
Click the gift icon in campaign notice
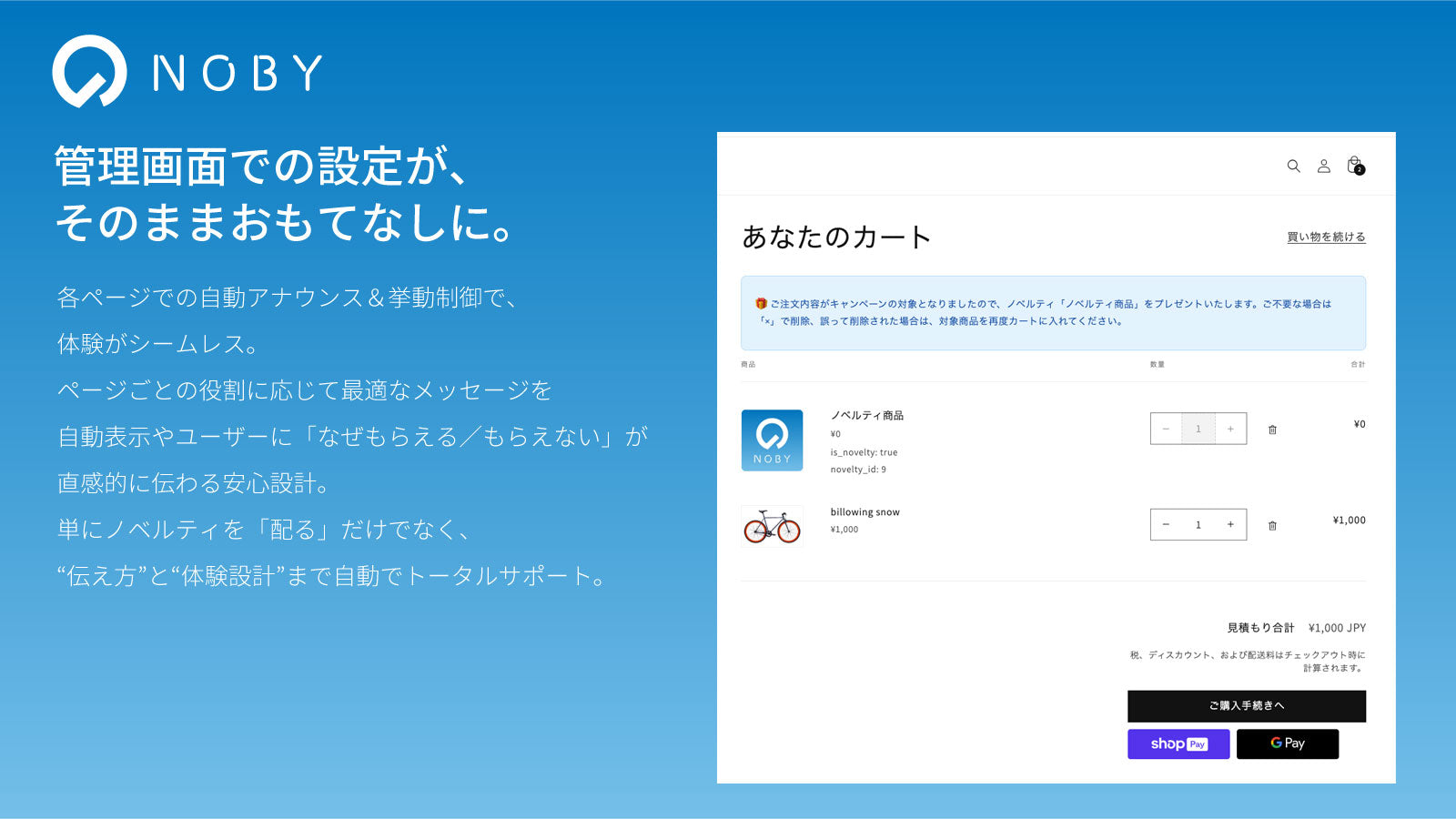coord(761,303)
